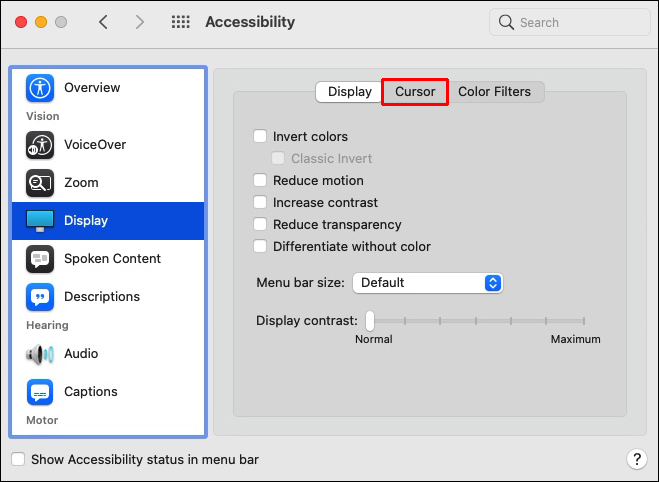Open the help question mark button
The width and height of the screenshot is (659, 482).
pos(637,459)
